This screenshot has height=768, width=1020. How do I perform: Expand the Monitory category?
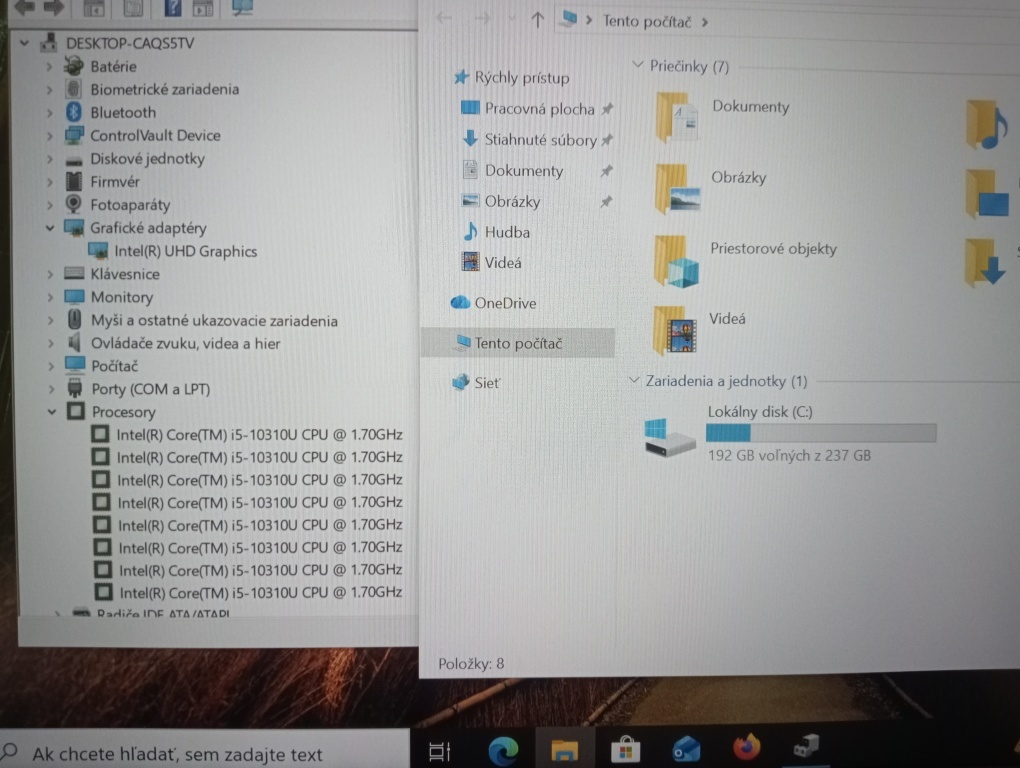[x=50, y=296]
